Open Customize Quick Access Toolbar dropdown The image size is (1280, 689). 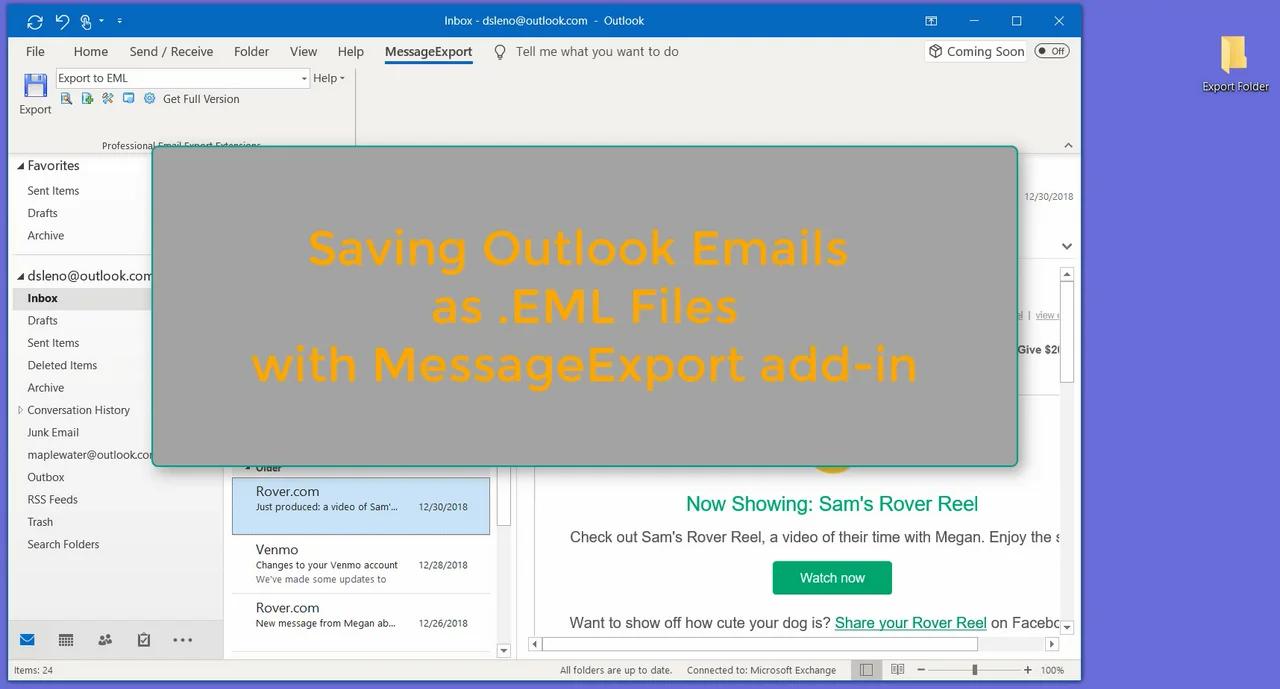click(x=120, y=21)
